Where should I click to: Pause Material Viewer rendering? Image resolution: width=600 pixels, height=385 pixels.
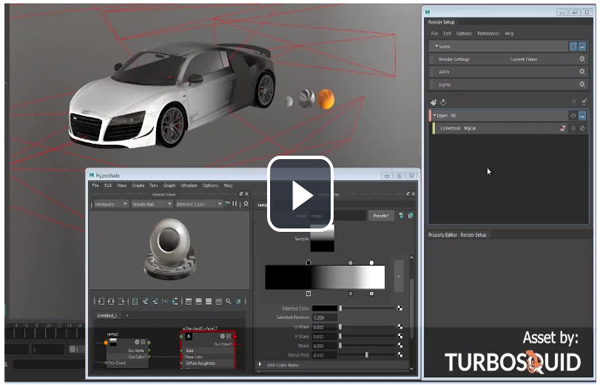(x=235, y=204)
